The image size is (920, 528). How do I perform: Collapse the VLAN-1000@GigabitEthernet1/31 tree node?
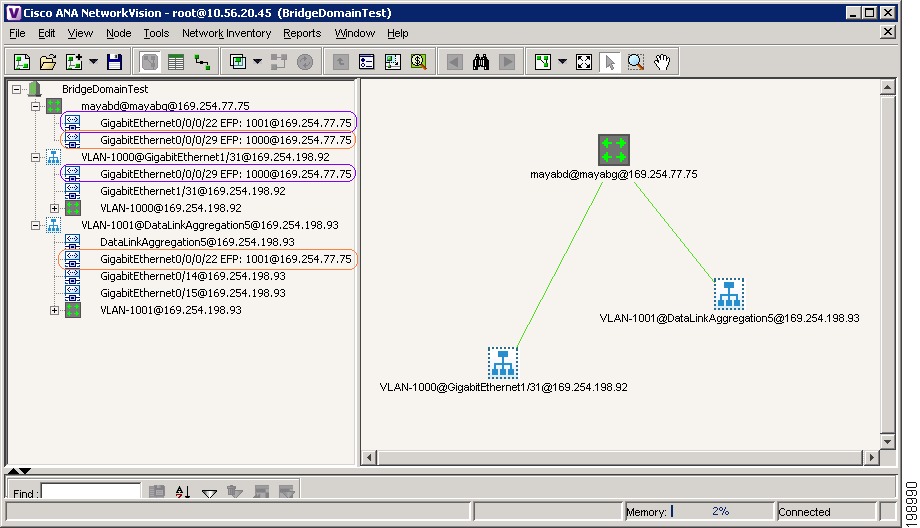pos(35,157)
